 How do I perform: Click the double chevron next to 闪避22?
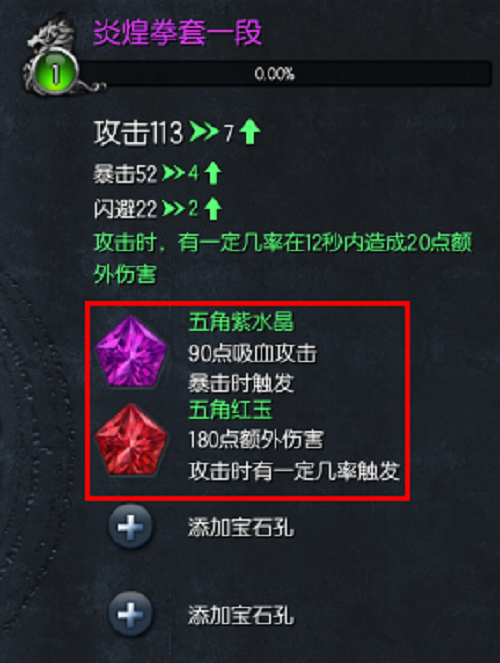(x=173, y=209)
